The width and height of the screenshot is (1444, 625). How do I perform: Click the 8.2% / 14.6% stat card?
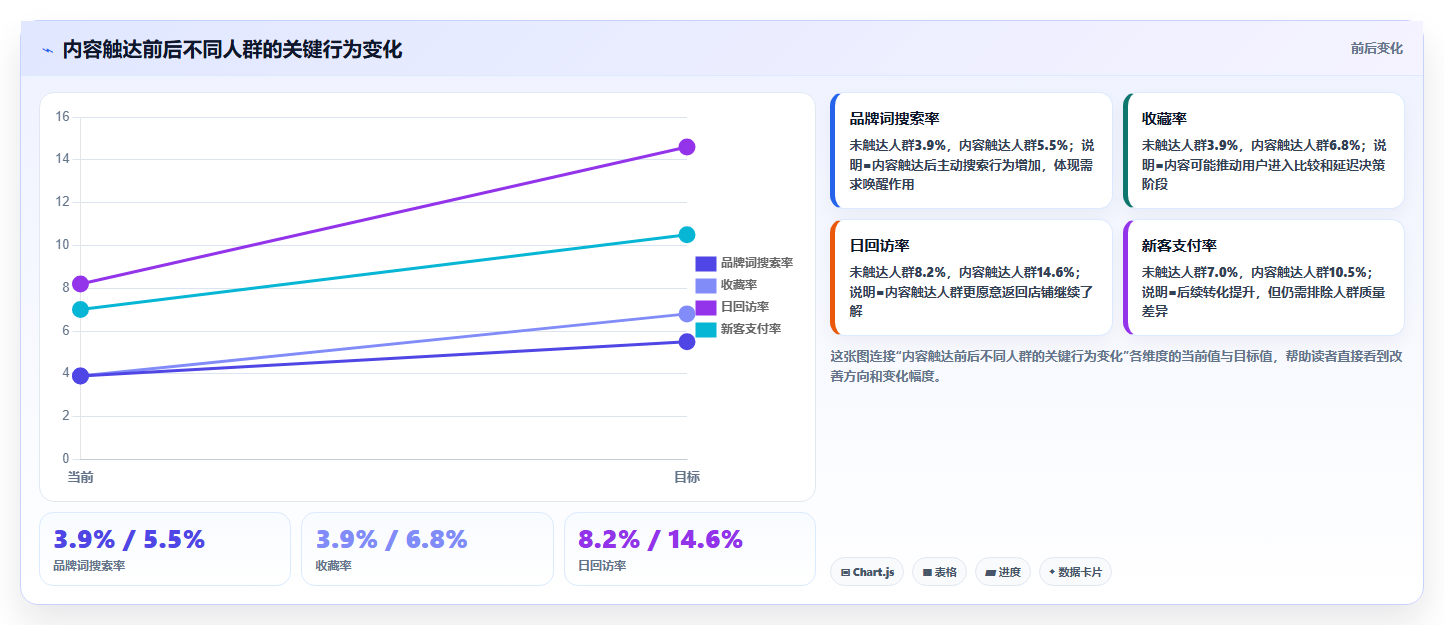tap(690, 549)
